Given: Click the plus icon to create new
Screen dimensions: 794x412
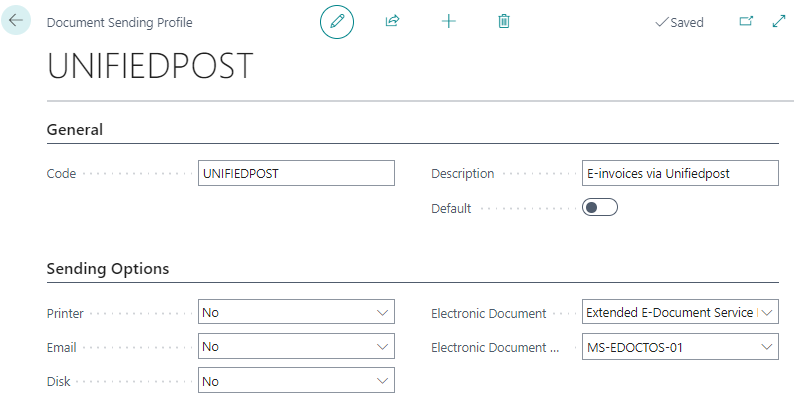Looking at the screenshot, I should tap(448, 21).
